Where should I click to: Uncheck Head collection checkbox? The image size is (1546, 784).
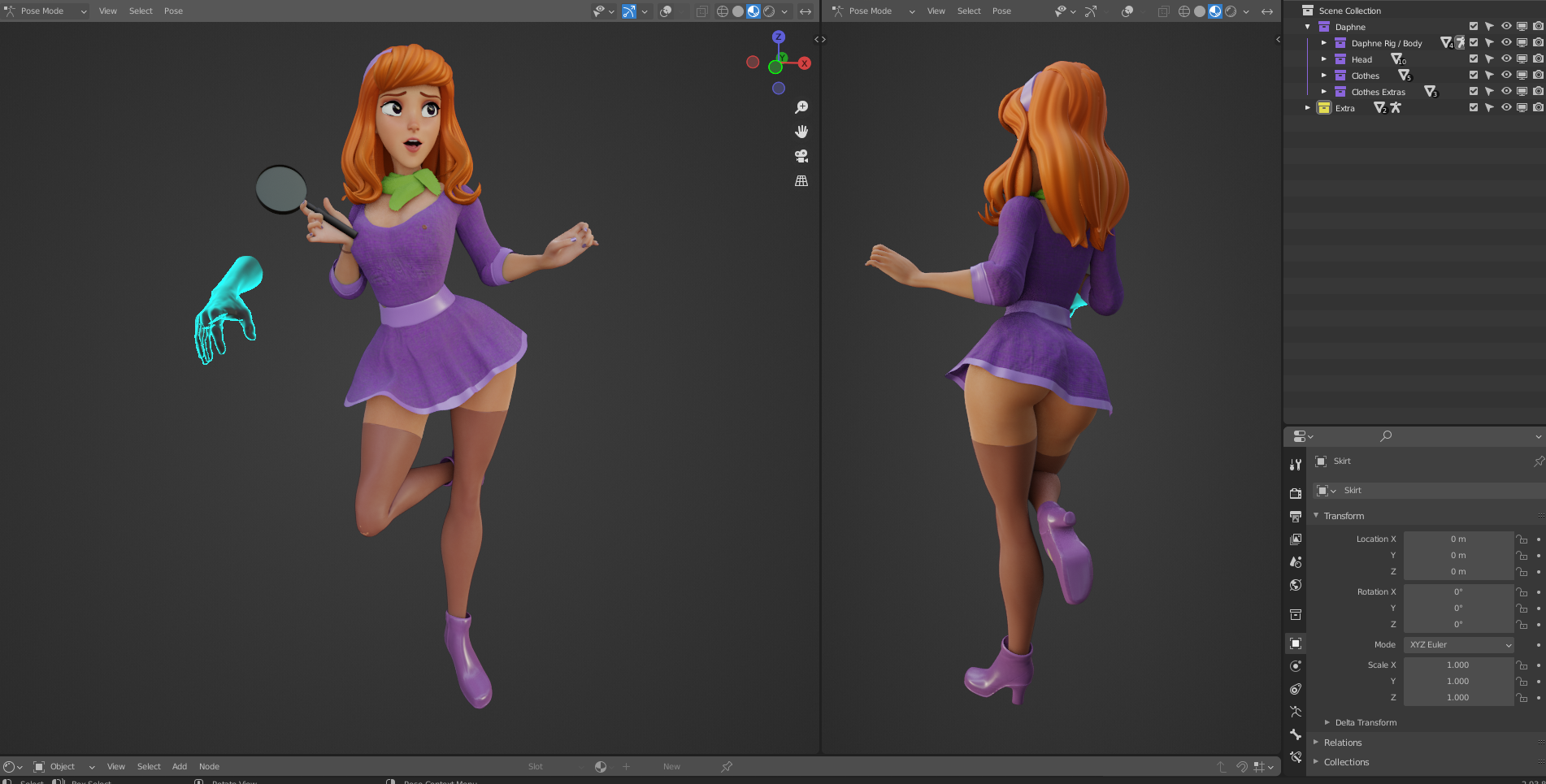coord(1474,59)
